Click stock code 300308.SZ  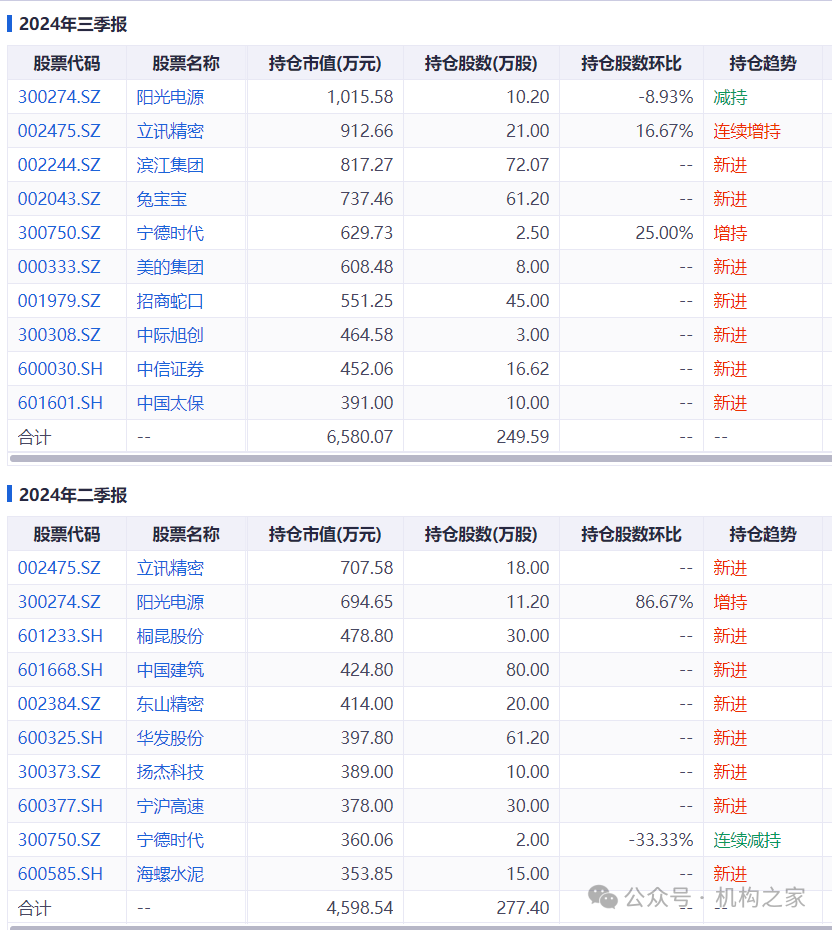(59, 335)
